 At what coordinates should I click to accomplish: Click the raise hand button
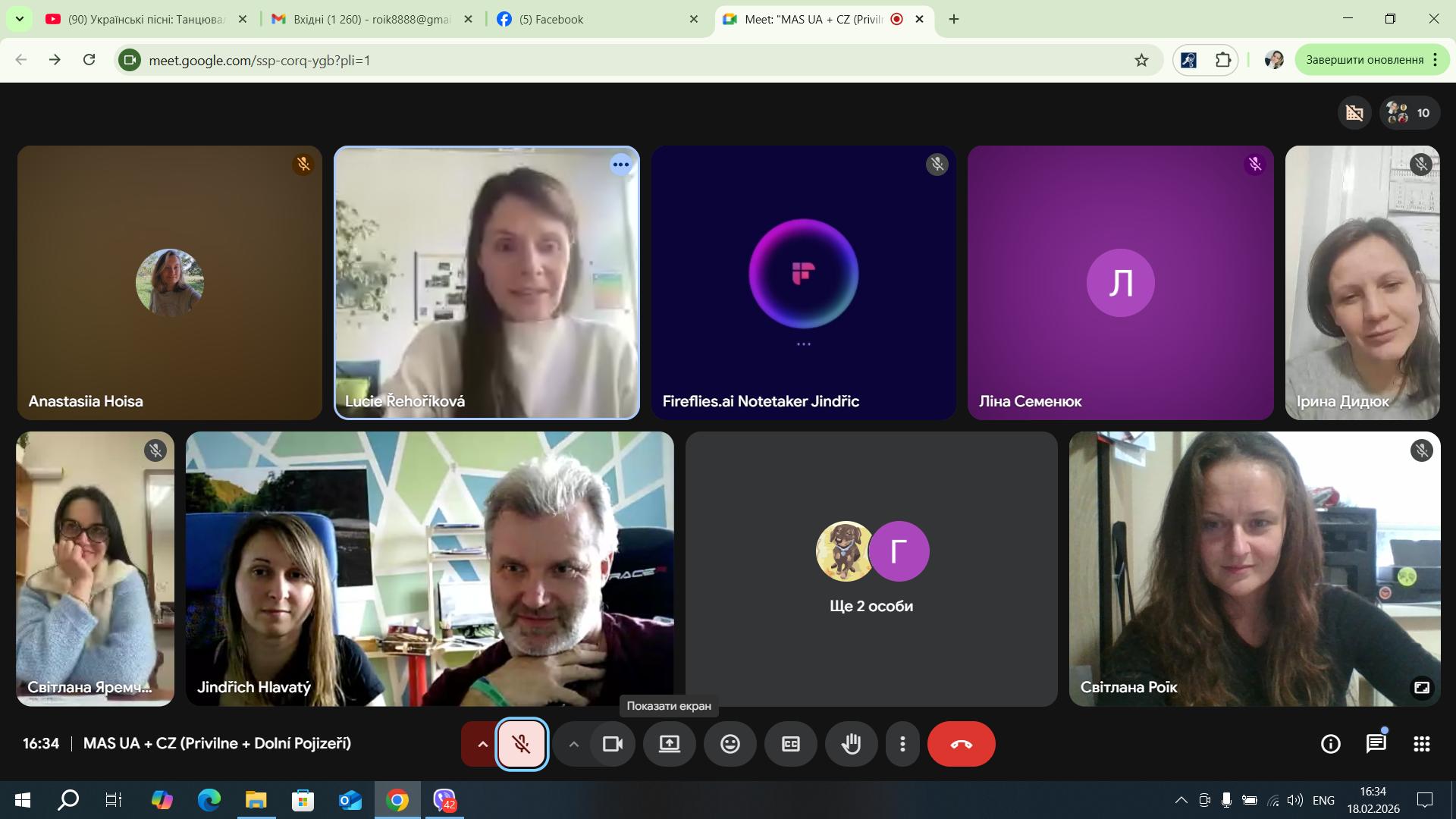pyautogui.click(x=851, y=744)
